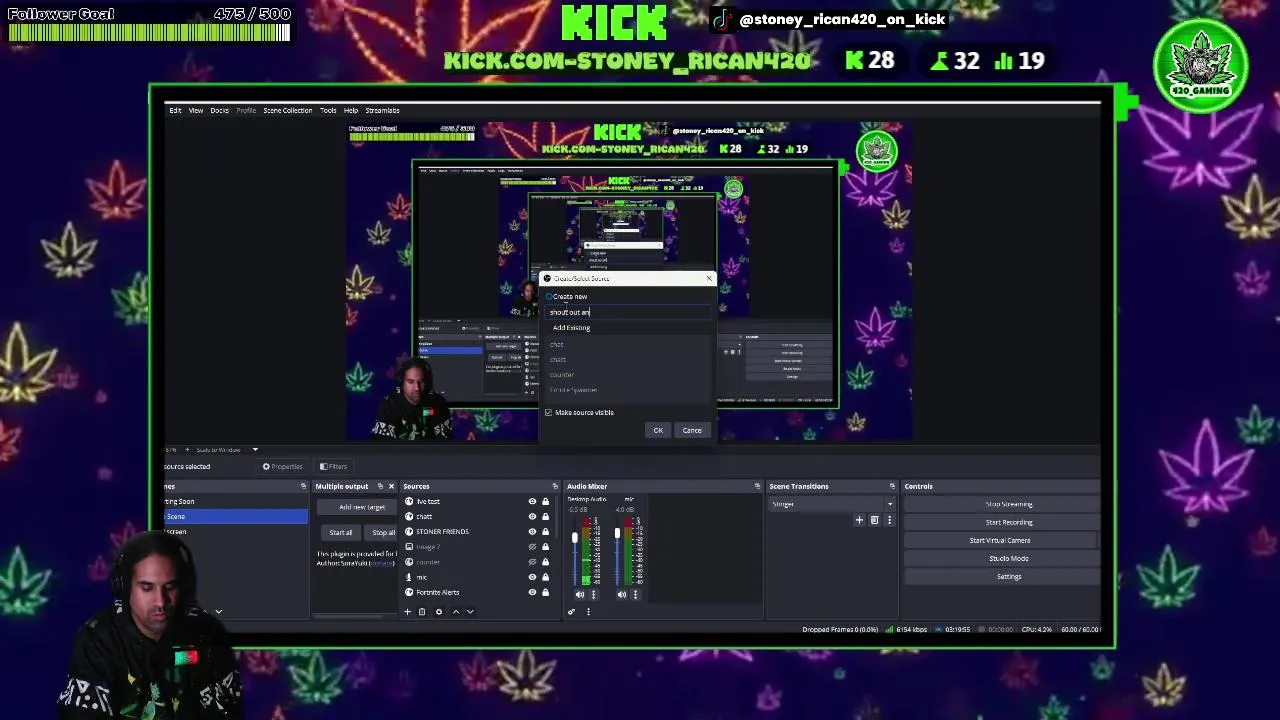Viewport: 1280px width, 720px height.
Task: Open the Edit menu
Action: click(175, 110)
